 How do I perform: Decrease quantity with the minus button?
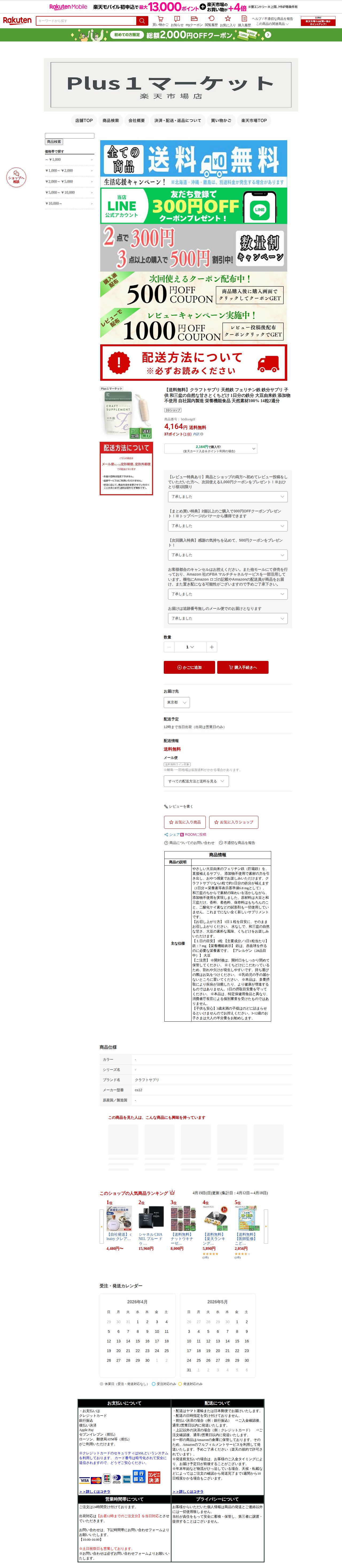coord(169,647)
